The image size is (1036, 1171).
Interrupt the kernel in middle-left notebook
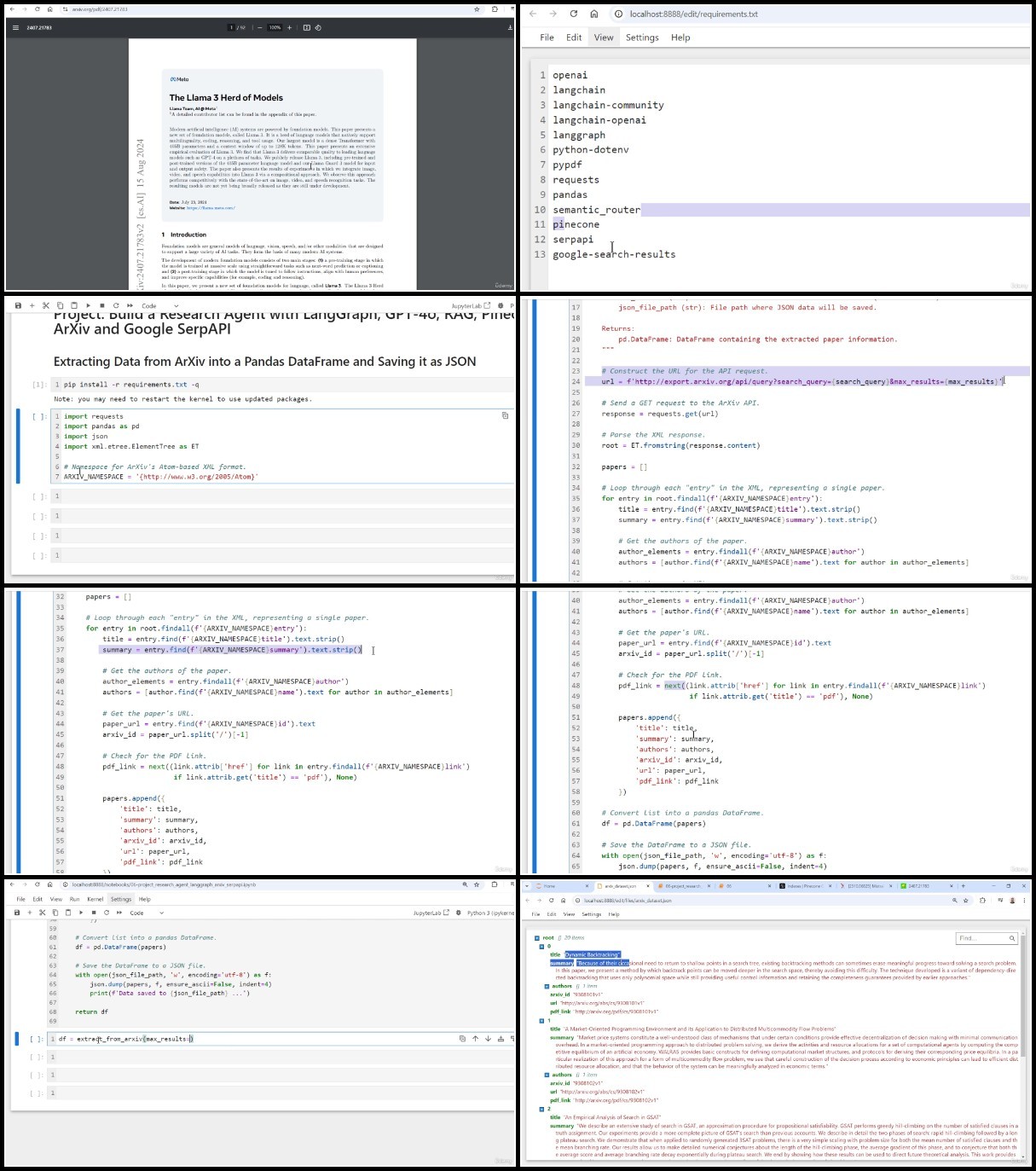(x=102, y=305)
